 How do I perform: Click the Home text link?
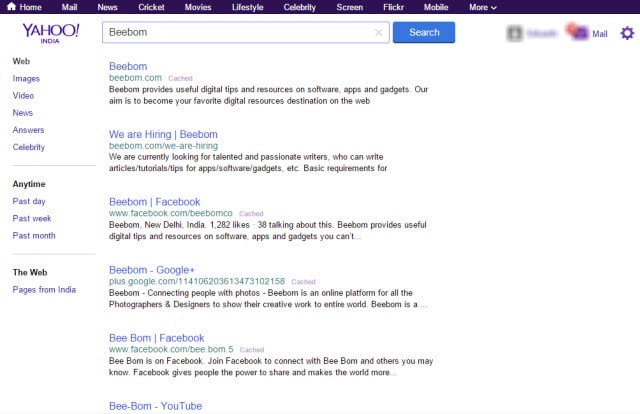(31, 7)
